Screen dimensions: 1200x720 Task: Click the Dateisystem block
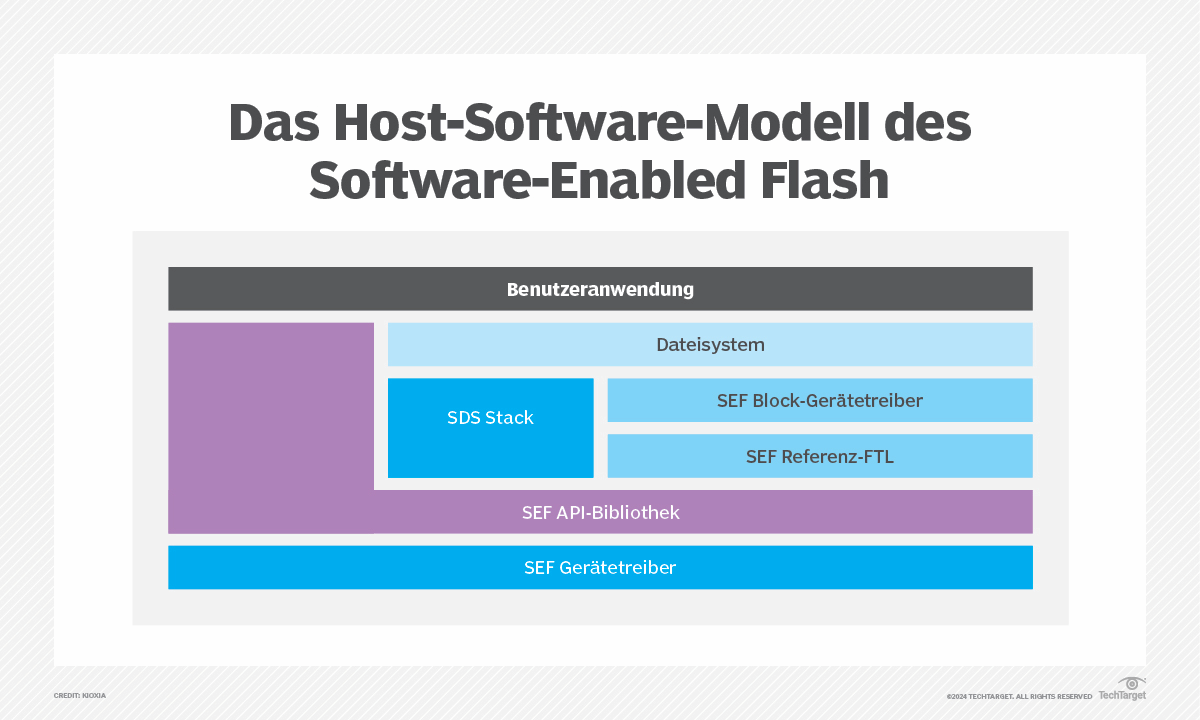[710, 345]
